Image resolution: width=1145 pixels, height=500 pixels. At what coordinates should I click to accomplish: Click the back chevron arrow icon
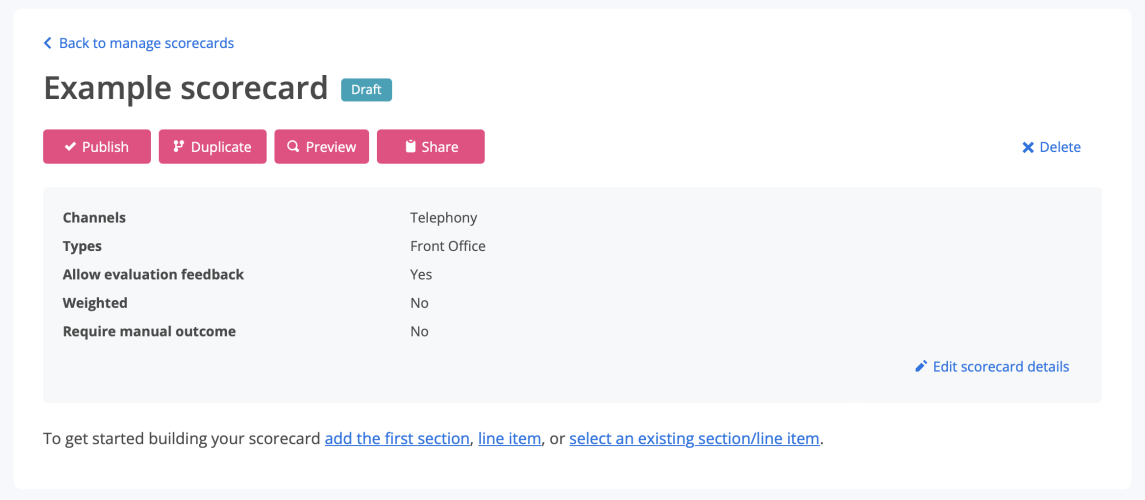click(x=47, y=43)
